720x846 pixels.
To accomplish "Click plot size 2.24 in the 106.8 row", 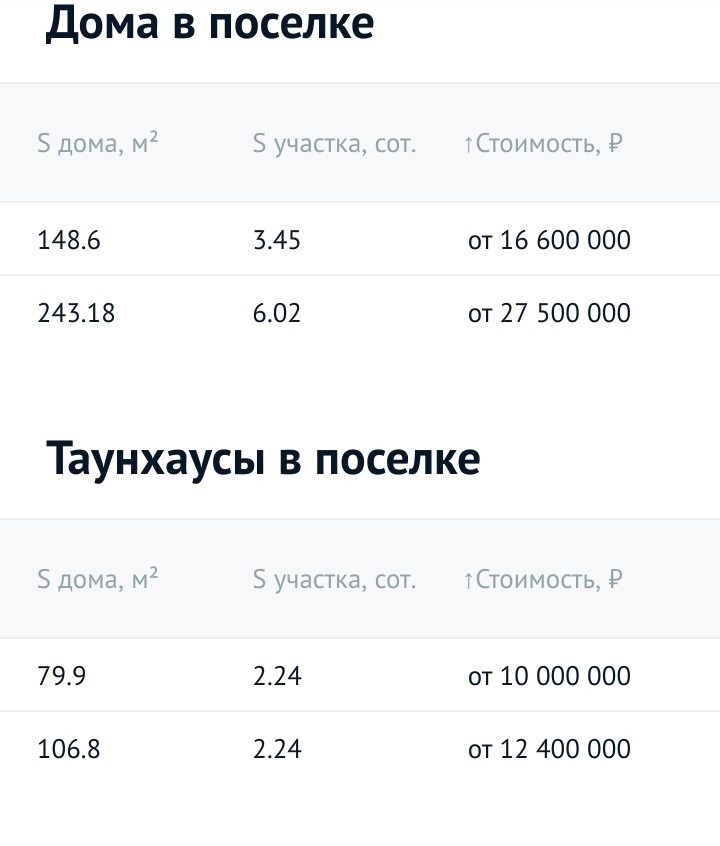I will [277, 749].
